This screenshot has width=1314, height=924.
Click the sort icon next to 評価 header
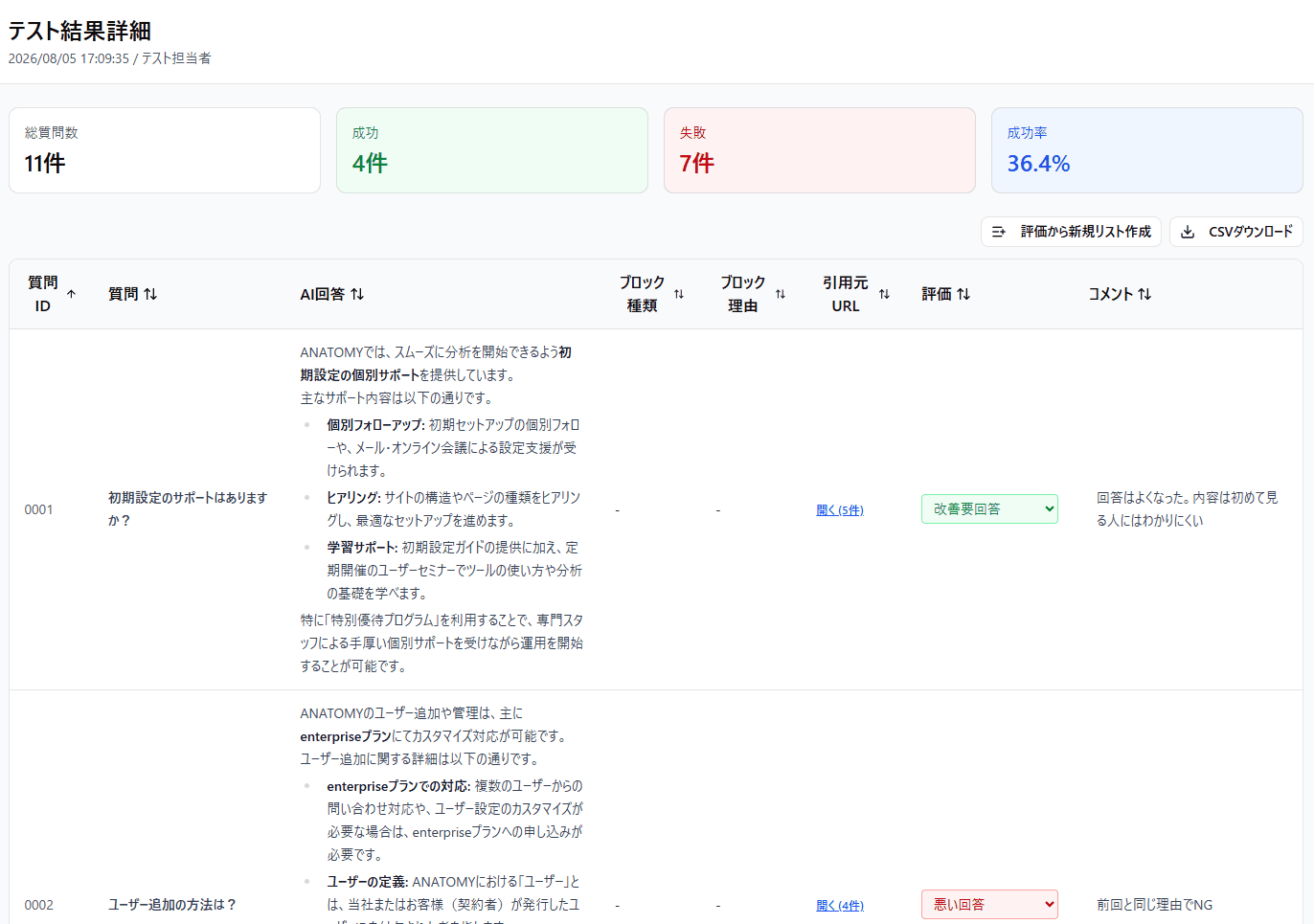(963, 294)
